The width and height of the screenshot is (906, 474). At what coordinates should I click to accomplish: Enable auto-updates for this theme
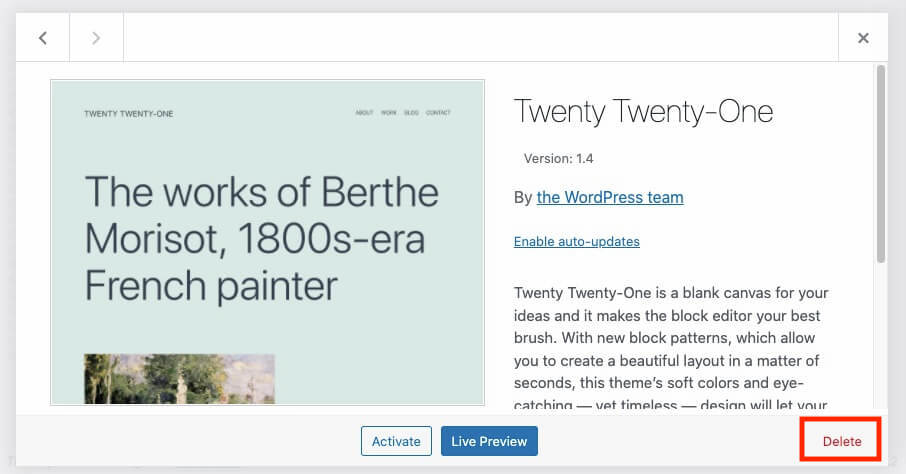pyautogui.click(x=576, y=241)
